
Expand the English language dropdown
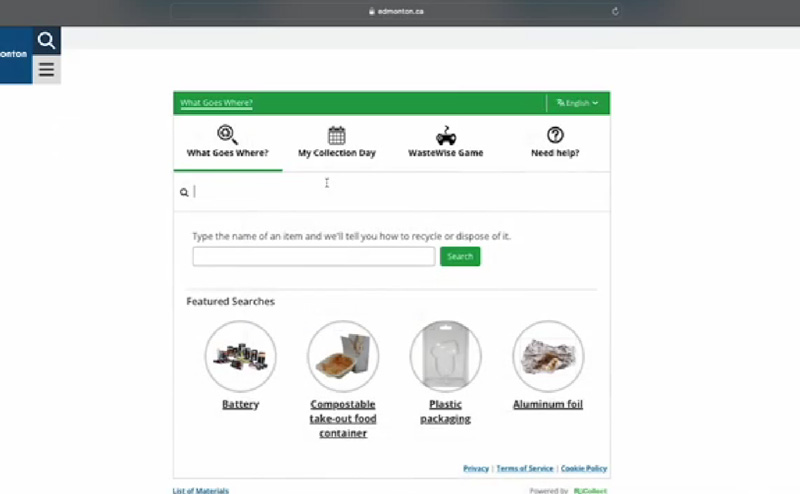click(578, 103)
